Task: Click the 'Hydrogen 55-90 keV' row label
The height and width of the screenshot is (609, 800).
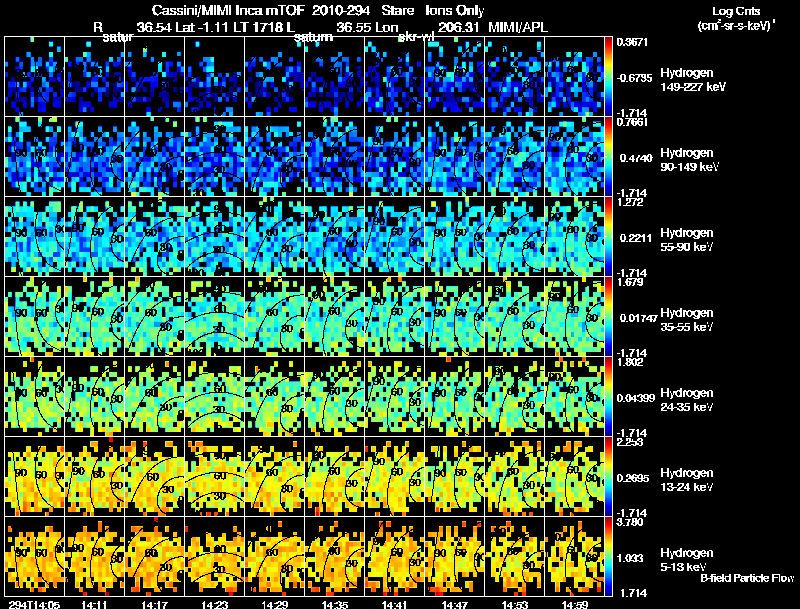Action: (687, 240)
